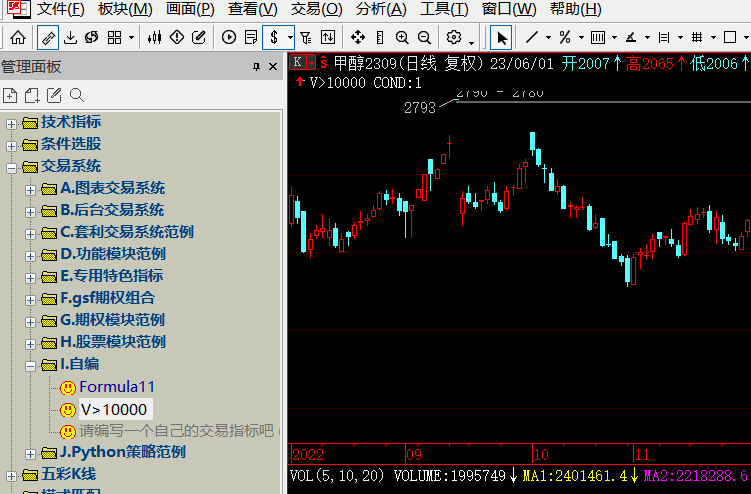Click new file icon in 管理面板
751x494 pixels.
(x=10, y=95)
